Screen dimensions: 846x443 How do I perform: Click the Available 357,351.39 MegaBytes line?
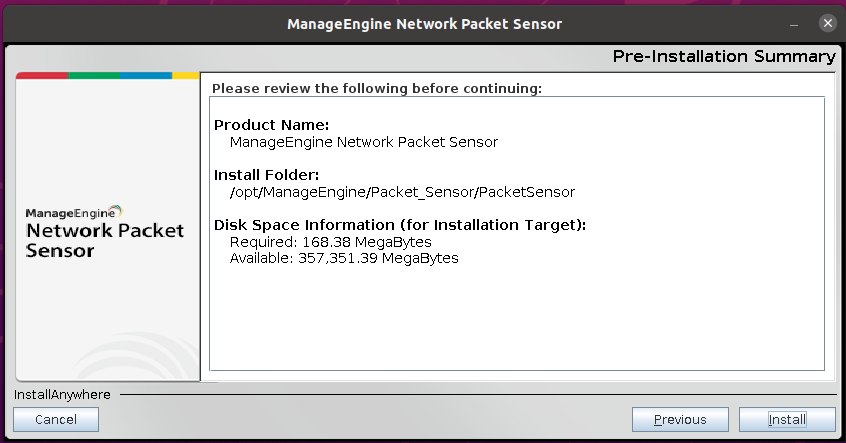(343, 258)
